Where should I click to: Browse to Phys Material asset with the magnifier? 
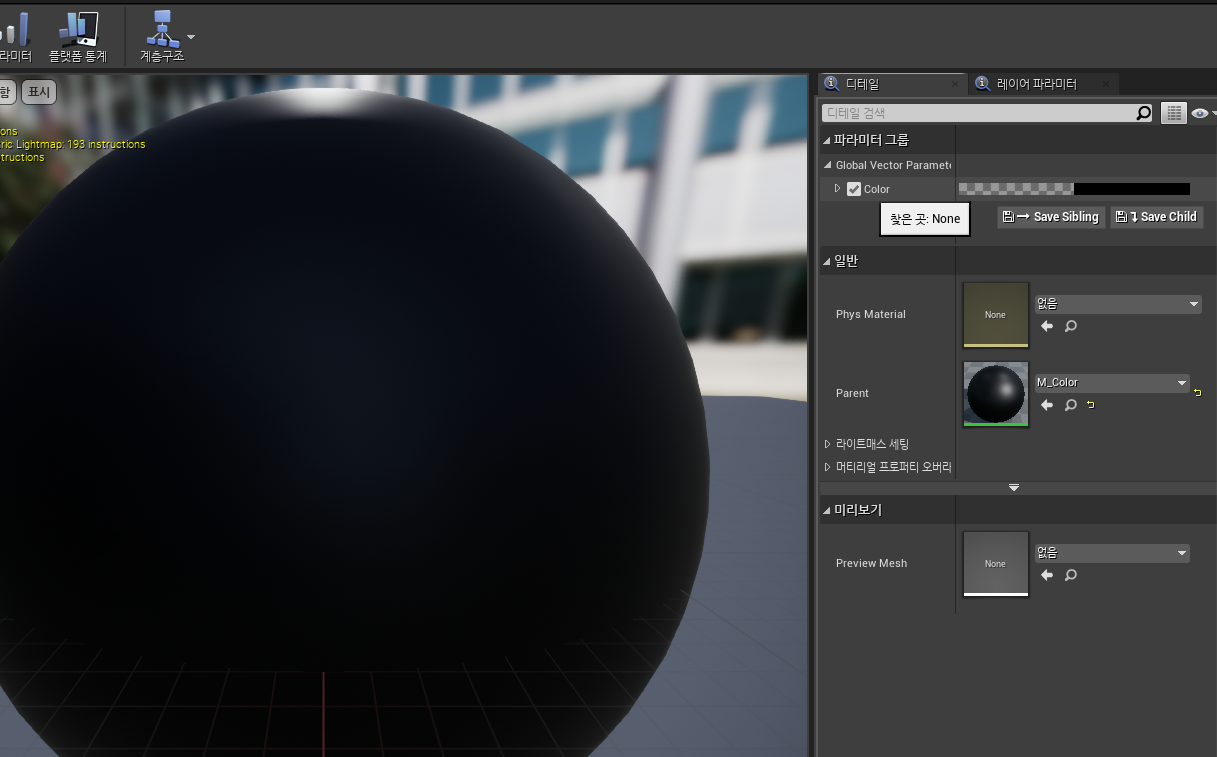[1070, 326]
